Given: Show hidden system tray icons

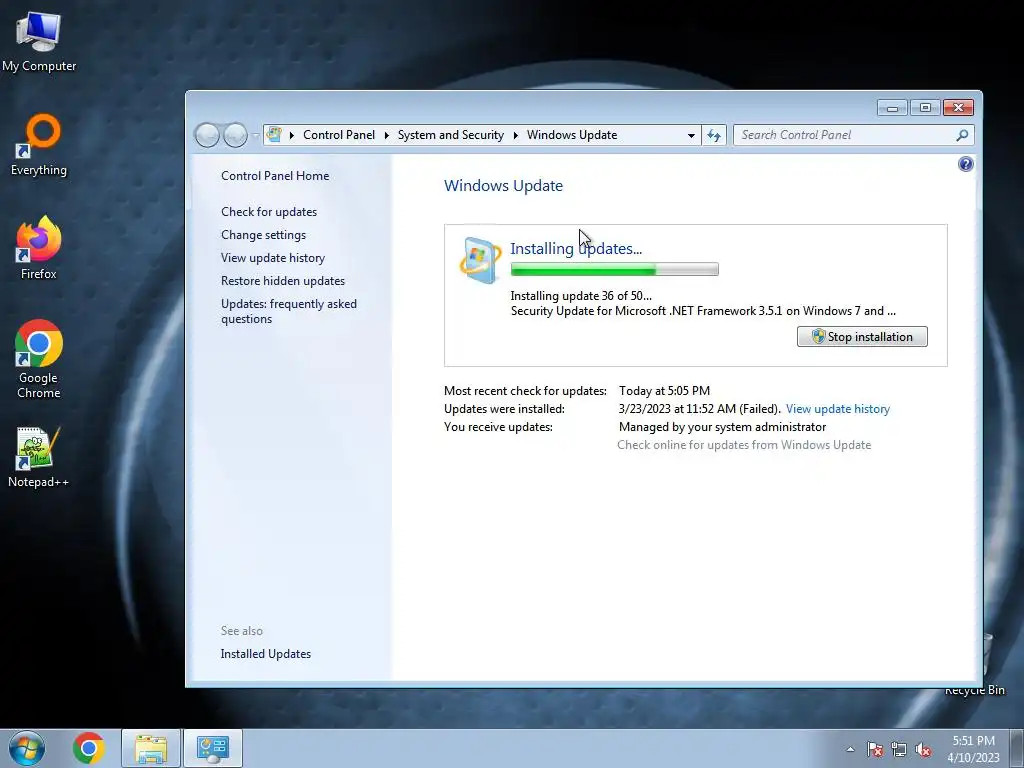Looking at the screenshot, I should pyautogui.click(x=850, y=749).
